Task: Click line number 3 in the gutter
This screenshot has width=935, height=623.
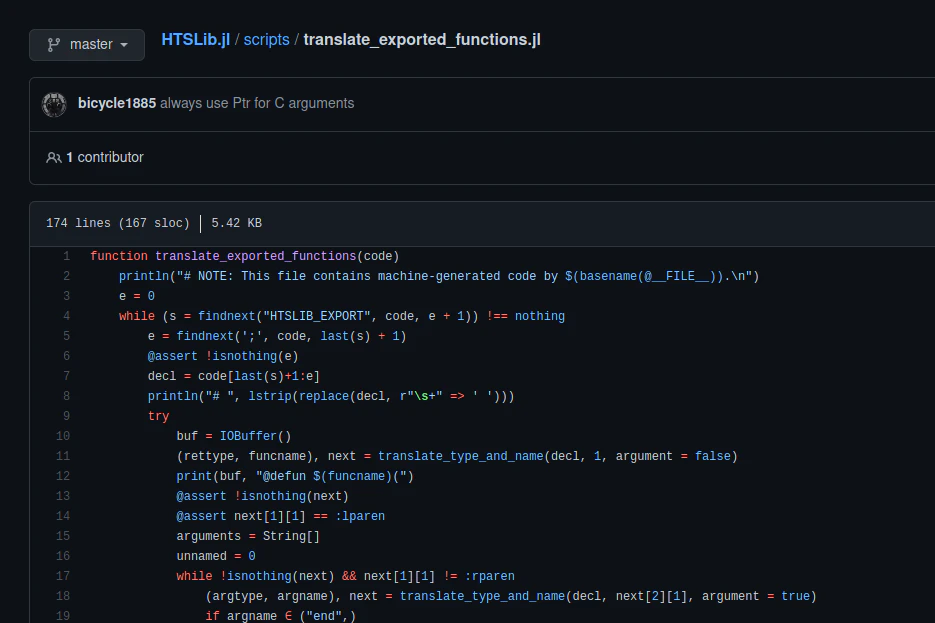Action: (x=66, y=296)
